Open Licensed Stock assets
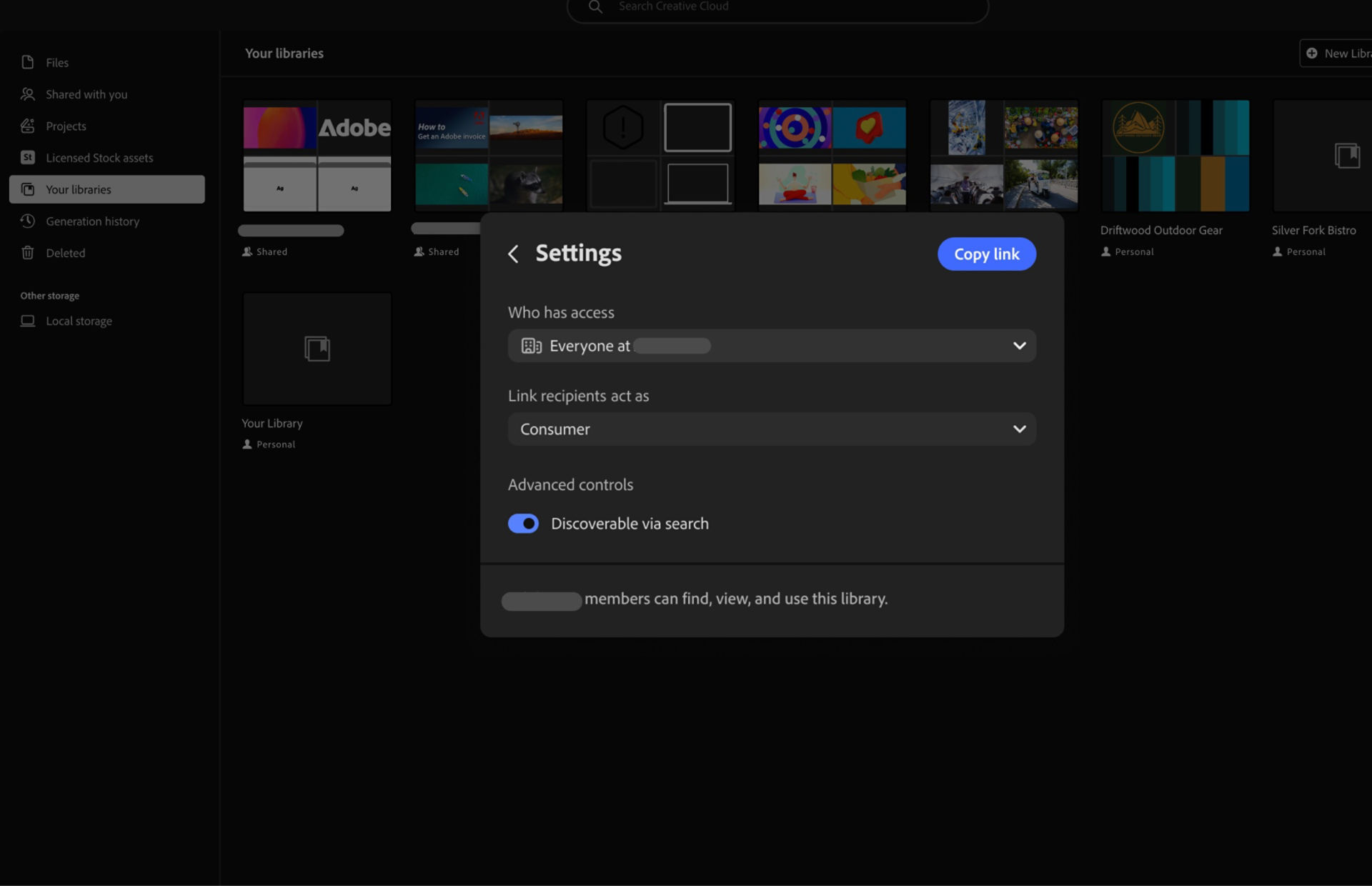1372x886 pixels. point(107,157)
